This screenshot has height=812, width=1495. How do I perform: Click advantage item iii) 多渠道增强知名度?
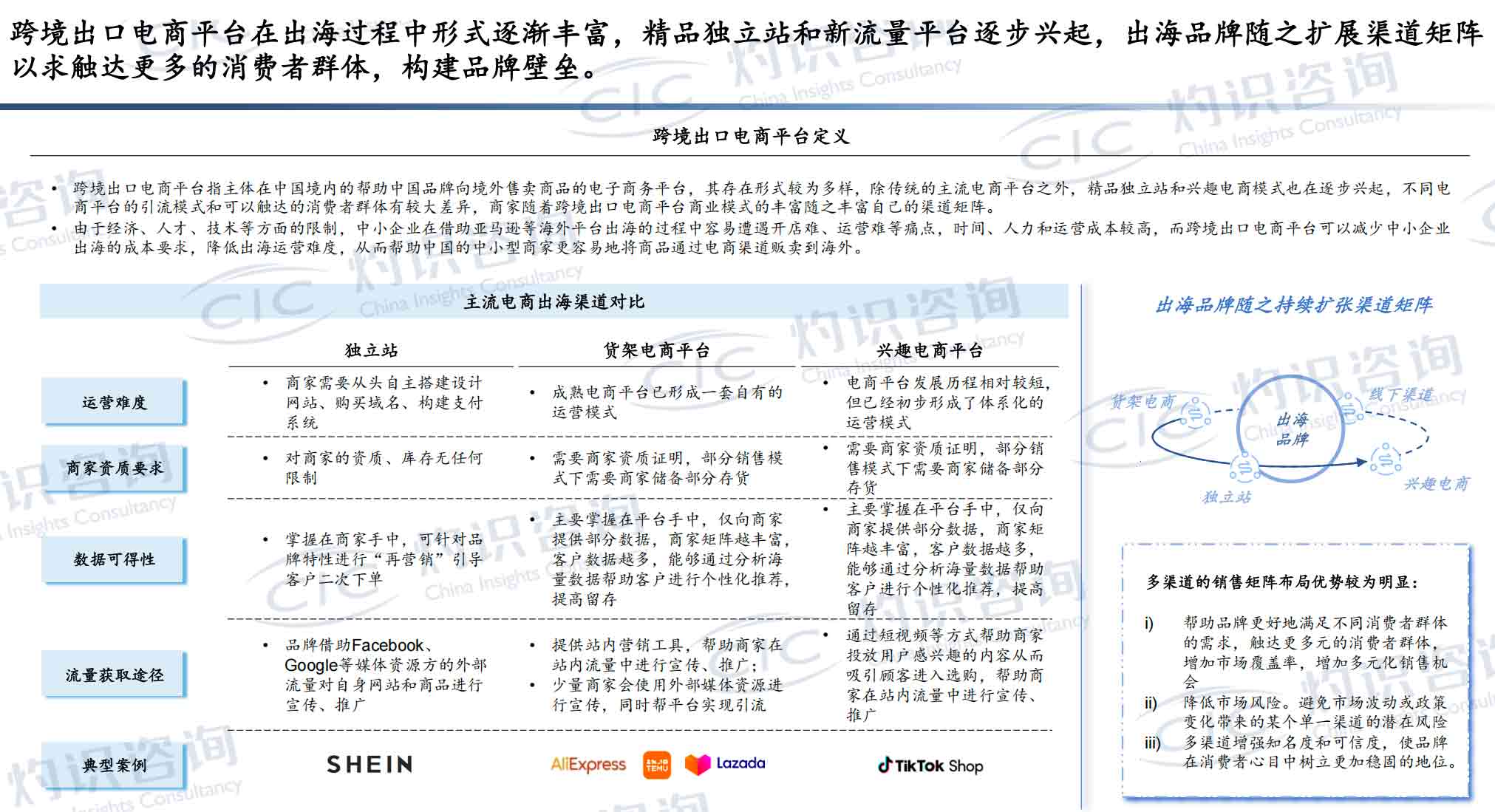click(x=1301, y=751)
